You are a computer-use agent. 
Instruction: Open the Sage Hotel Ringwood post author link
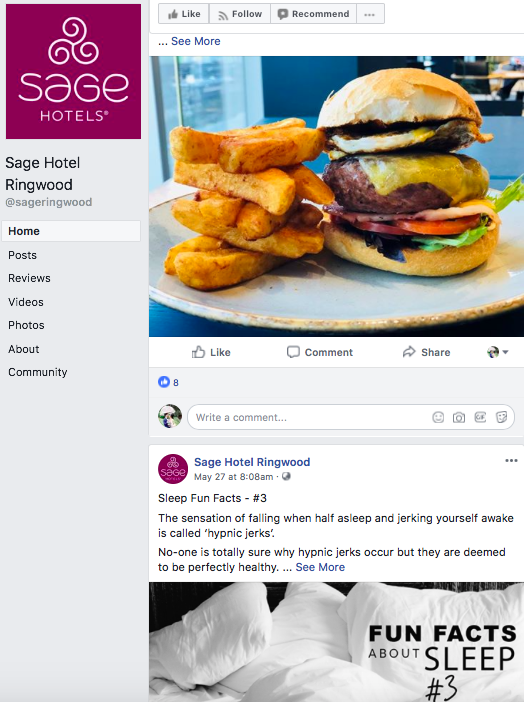252,462
